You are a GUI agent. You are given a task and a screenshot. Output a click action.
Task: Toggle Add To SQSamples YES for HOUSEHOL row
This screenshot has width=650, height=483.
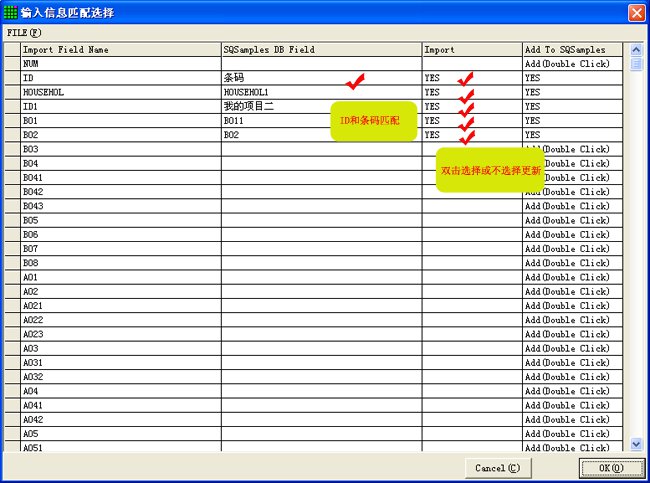(x=571, y=92)
